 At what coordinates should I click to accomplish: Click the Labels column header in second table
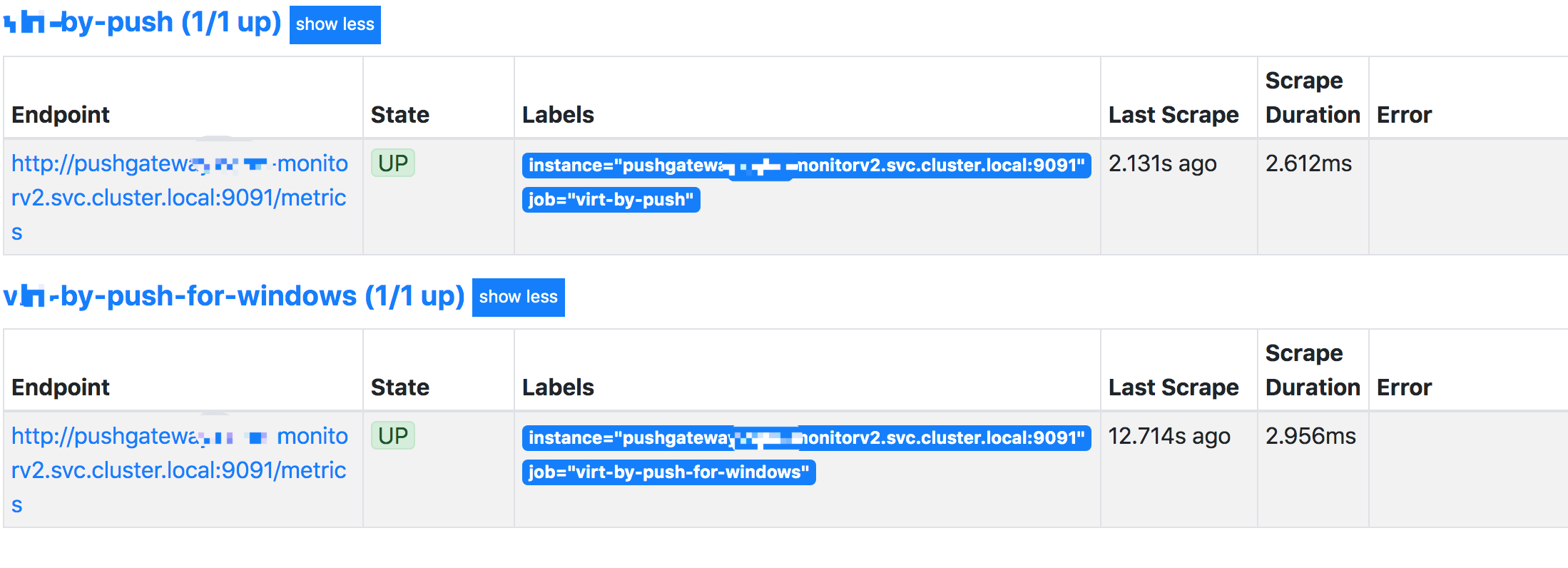[x=559, y=387]
